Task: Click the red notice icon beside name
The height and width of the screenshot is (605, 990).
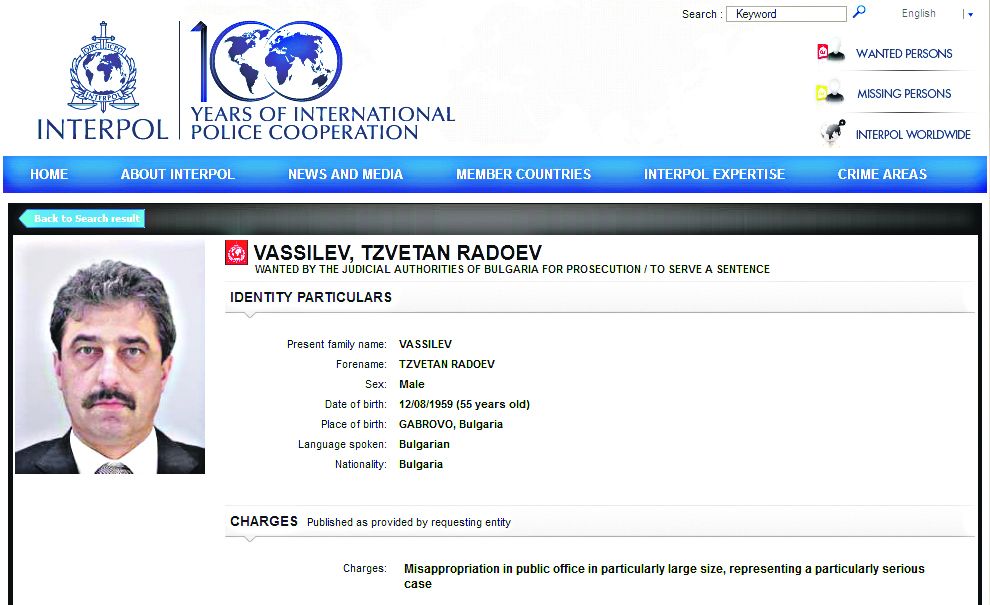Action: point(236,253)
